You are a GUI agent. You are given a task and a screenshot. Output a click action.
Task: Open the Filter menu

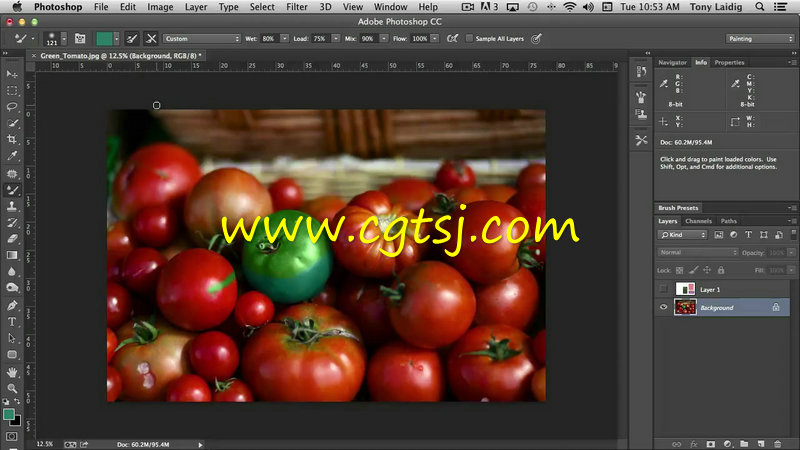(296, 7)
